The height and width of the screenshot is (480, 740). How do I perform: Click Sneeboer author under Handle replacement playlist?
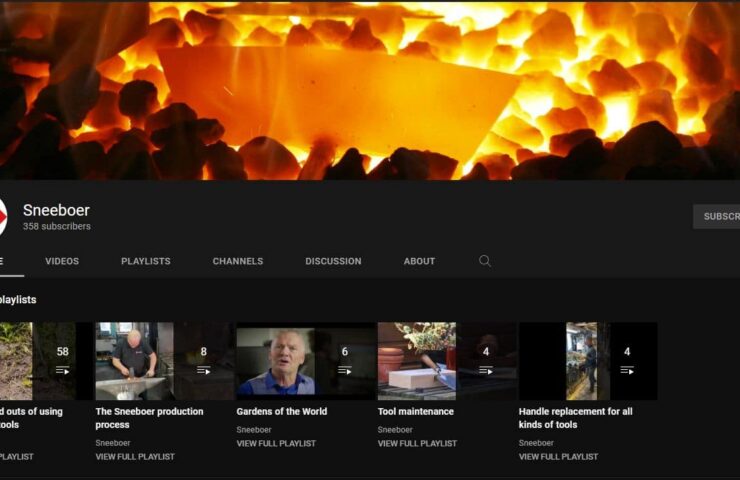(536, 443)
